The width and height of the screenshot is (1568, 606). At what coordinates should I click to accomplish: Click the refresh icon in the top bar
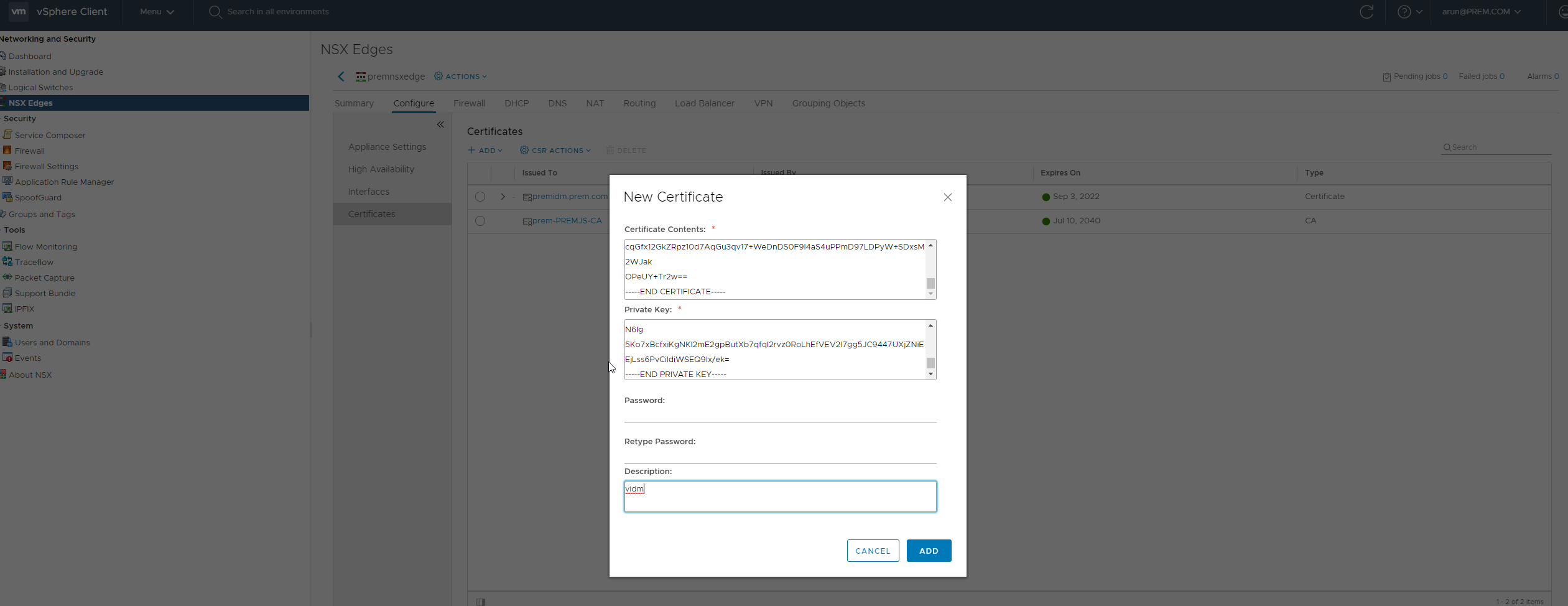click(1366, 12)
